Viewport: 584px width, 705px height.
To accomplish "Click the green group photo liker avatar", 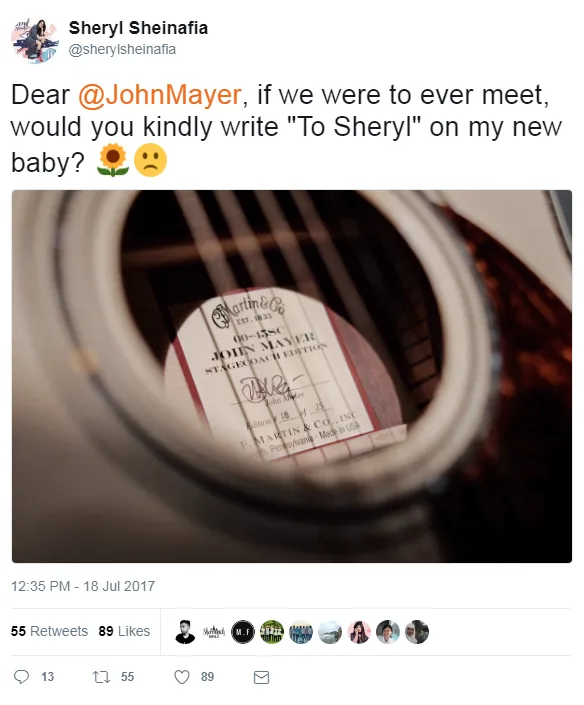I will pos(272,632).
